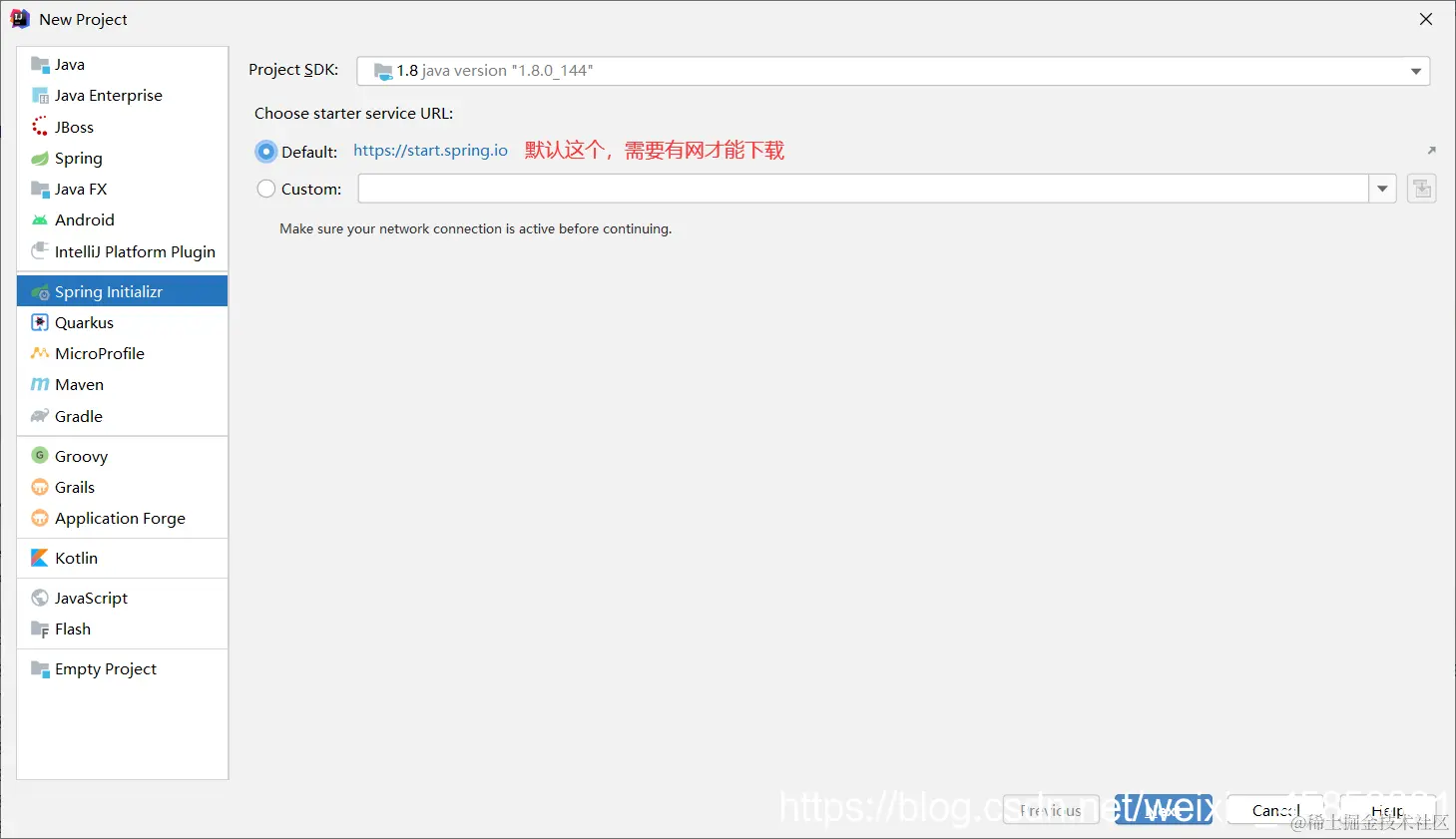Image resolution: width=1456 pixels, height=839 pixels.
Task: Click the Android robot icon
Action: (40, 220)
